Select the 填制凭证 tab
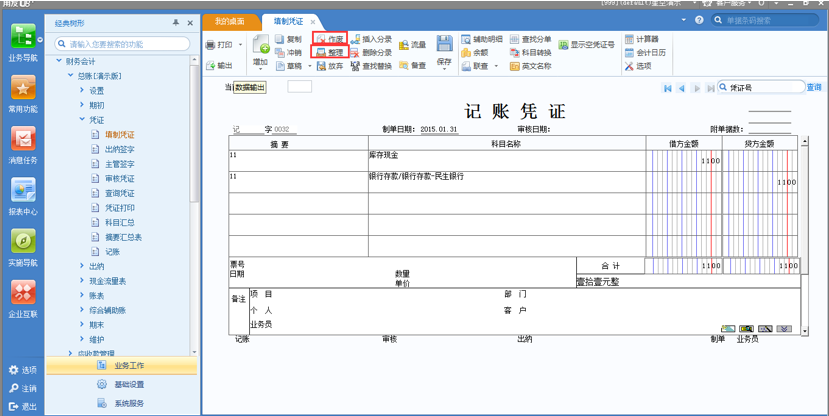This screenshot has width=829, height=416. tap(289, 22)
